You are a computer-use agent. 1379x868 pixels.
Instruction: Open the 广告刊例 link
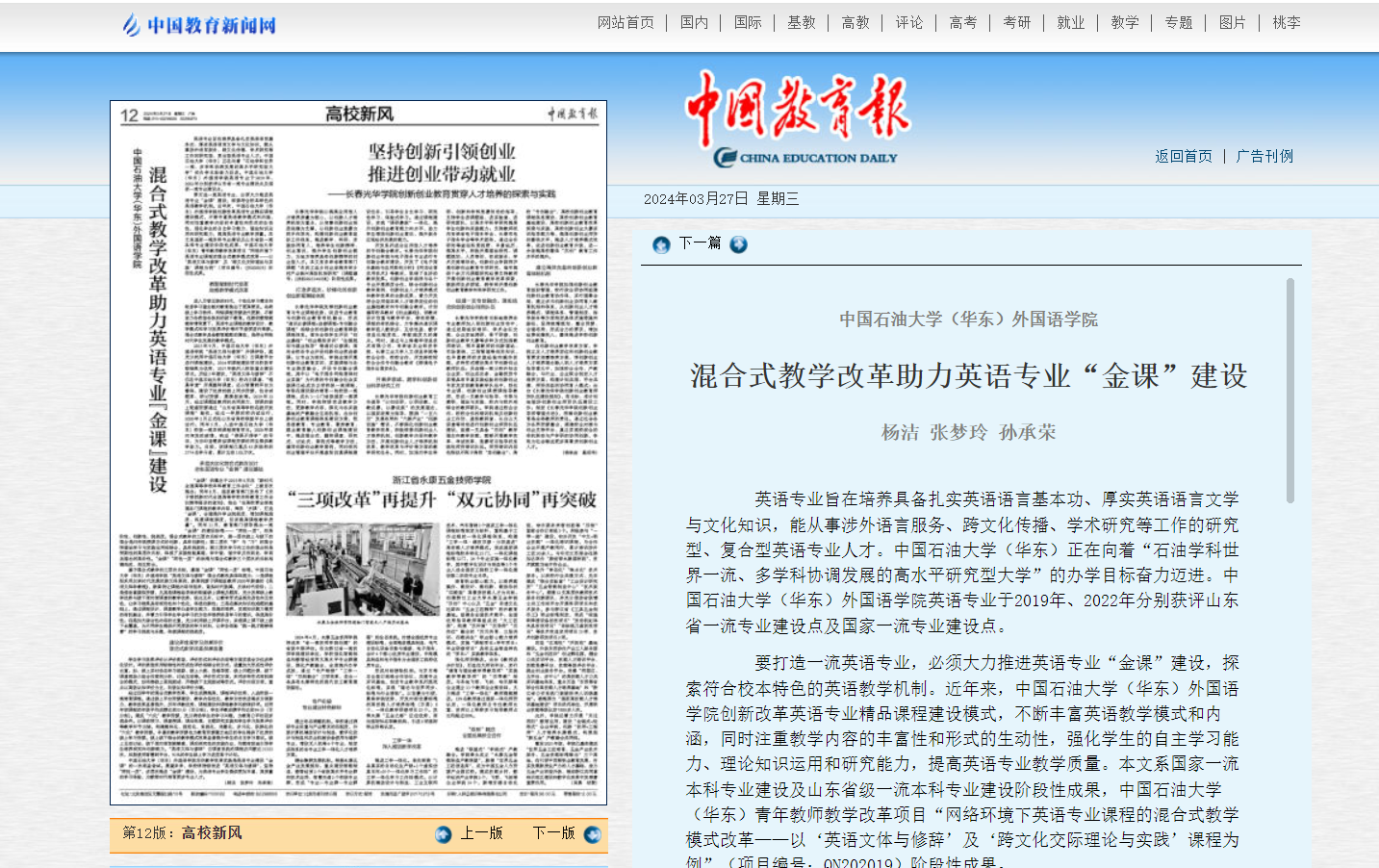[1264, 156]
